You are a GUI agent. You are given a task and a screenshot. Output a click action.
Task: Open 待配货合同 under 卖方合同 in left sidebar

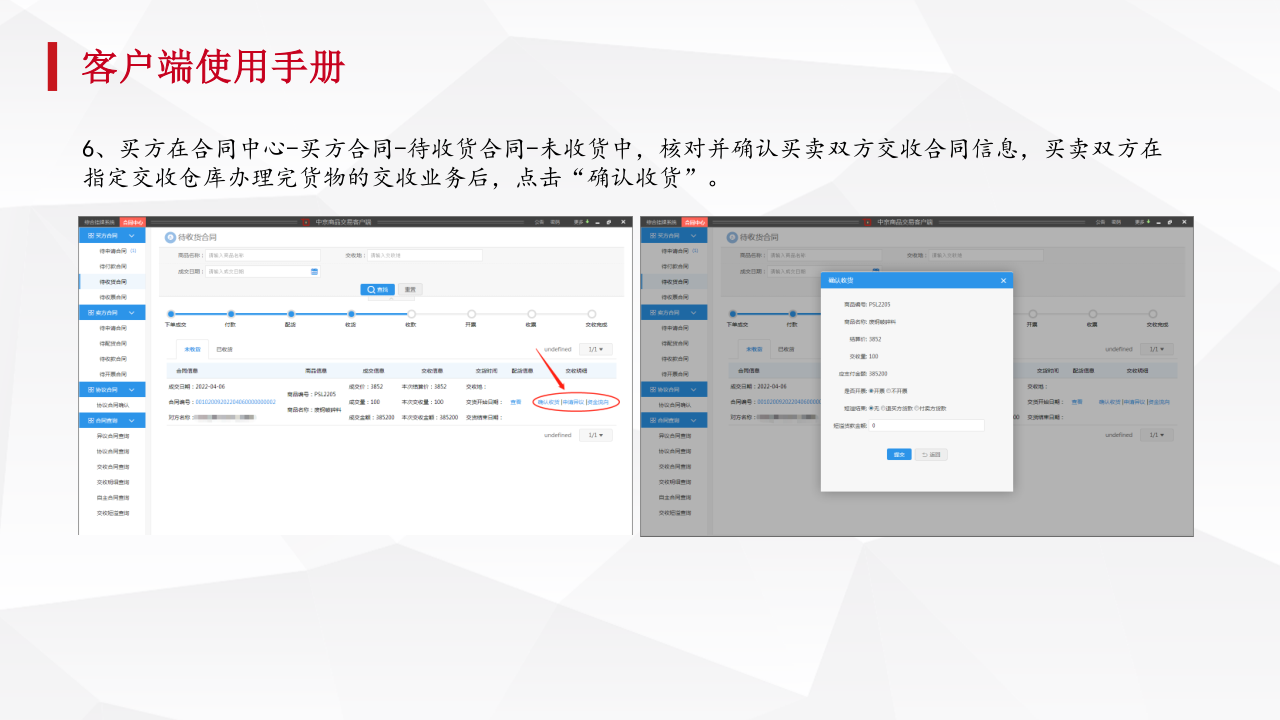pos(112,343)
